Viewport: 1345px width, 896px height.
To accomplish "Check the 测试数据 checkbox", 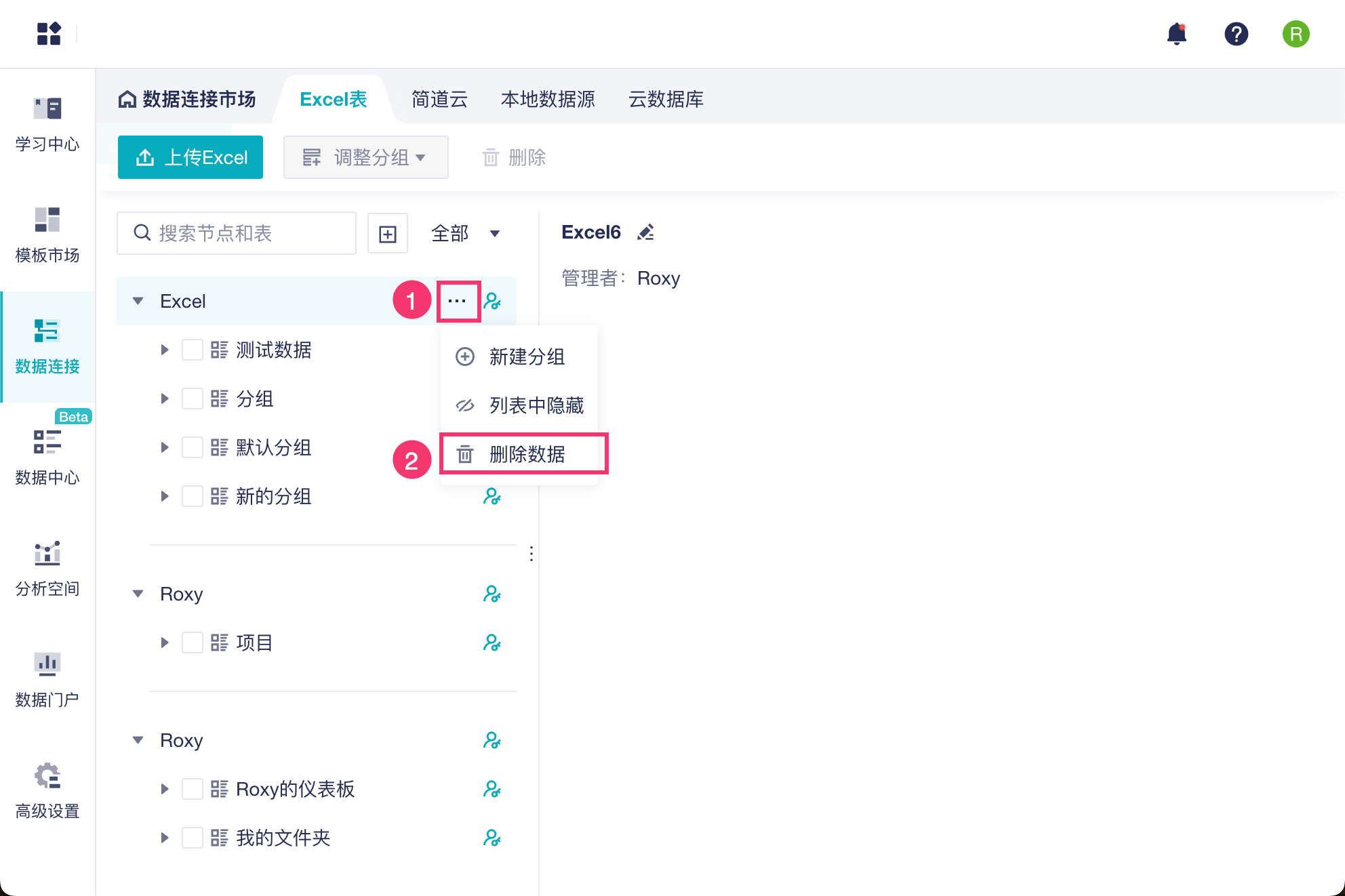I will click(x=193, y=350).
